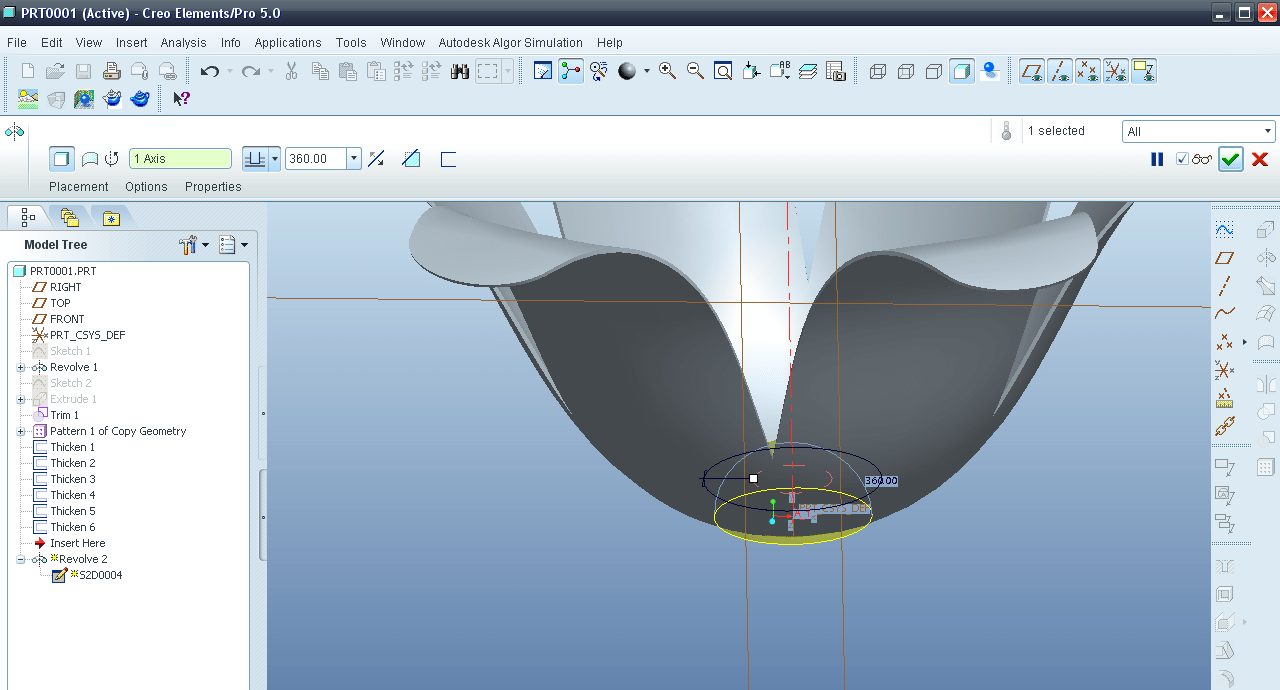Viewport: 1280px width, 690px height.
Task: Open the depth option dropdown arrow
Action: pyautogui.click(x=274, y=159)
